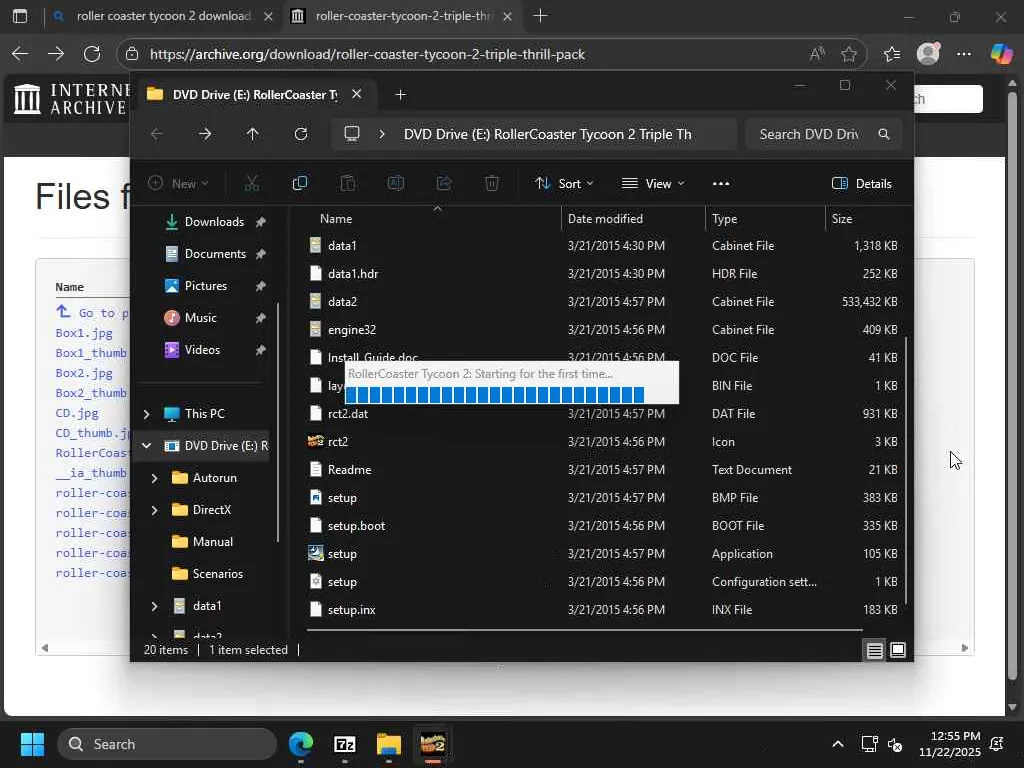
Task: Open Box1.jpg link on archive page
Action: tap(84, 333)
